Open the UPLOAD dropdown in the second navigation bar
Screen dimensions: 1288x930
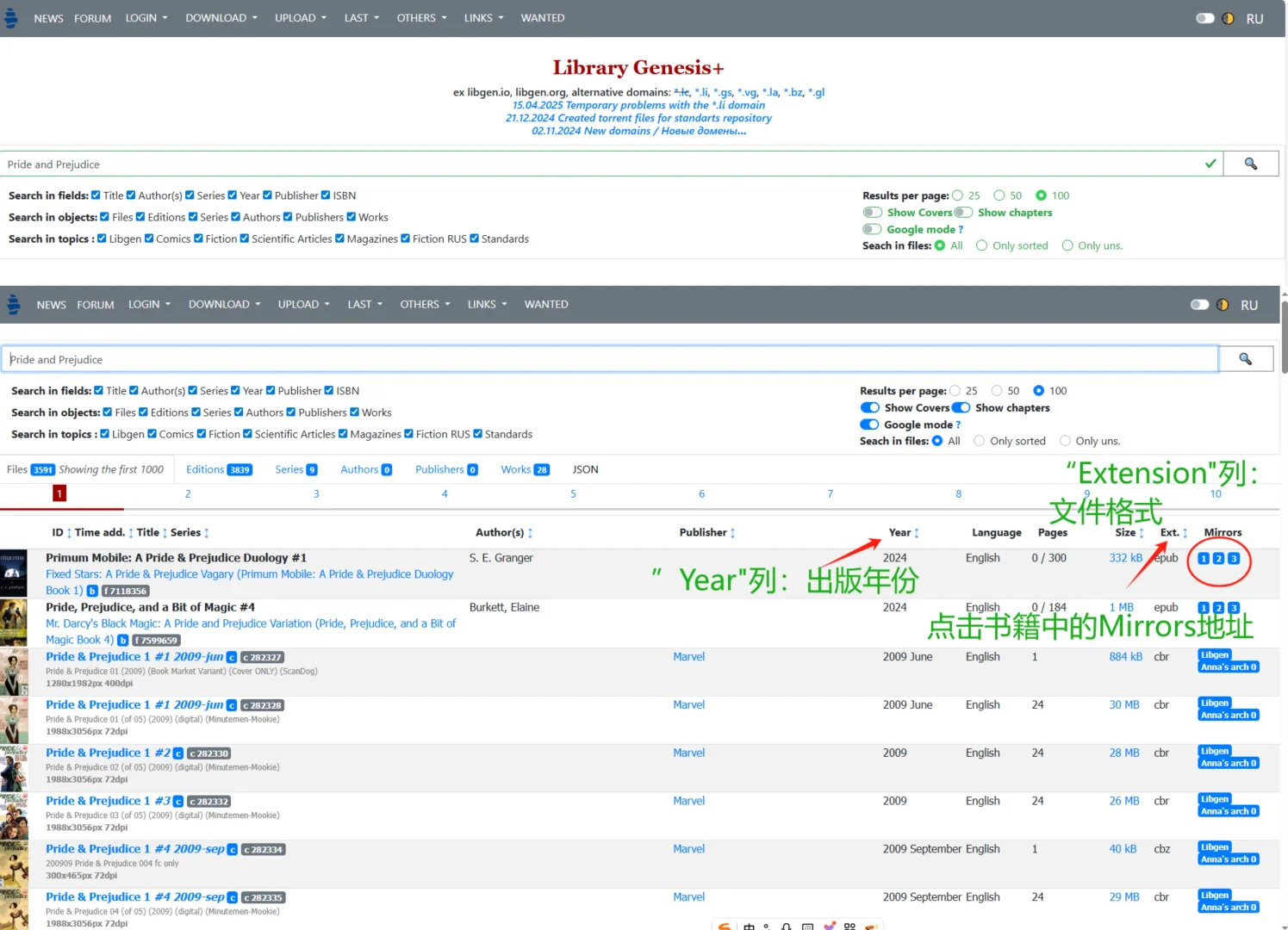point(304,305)
